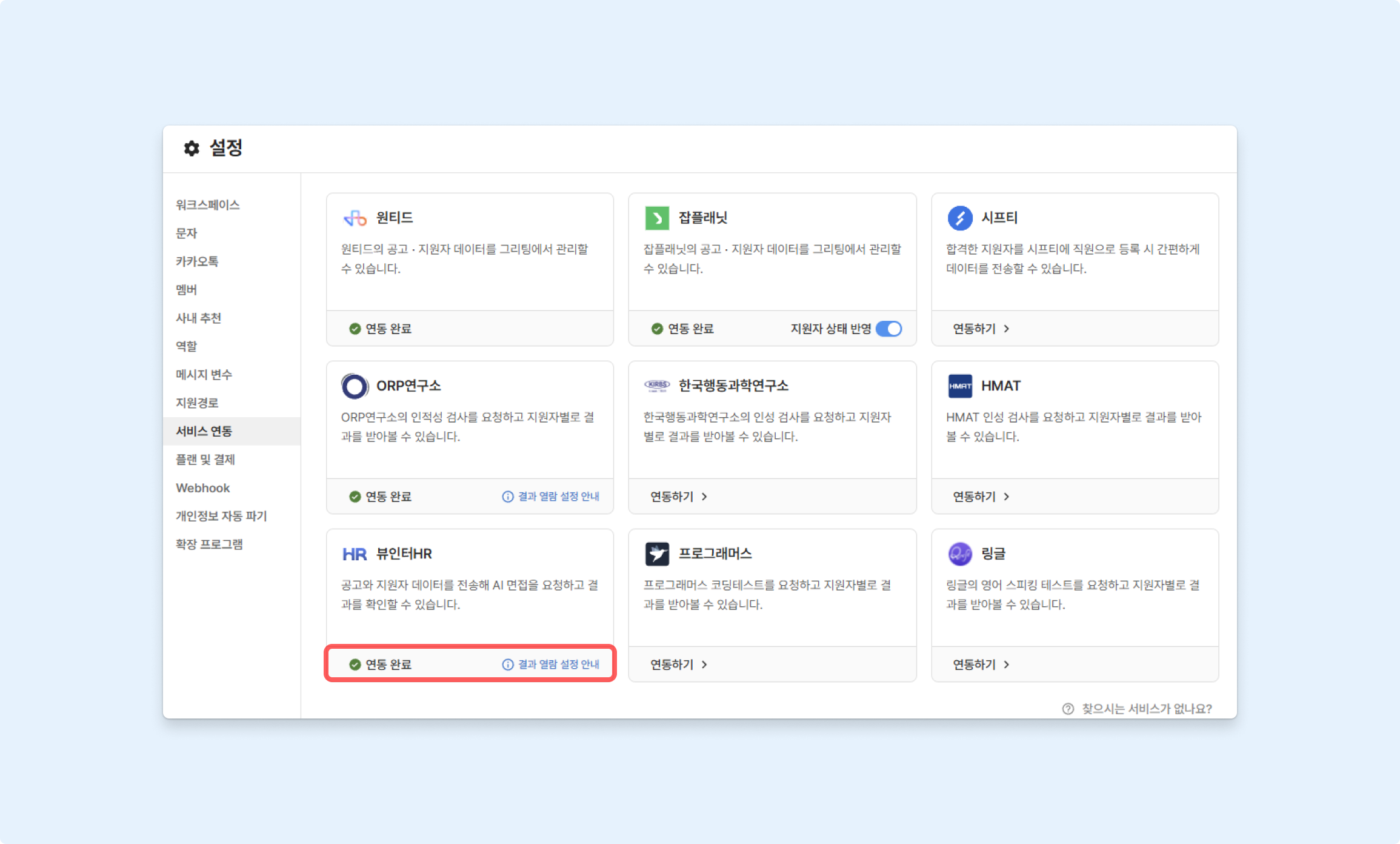Click the ORP연구소 ring logo icon
1400x844 pixels.
(355, 386)
